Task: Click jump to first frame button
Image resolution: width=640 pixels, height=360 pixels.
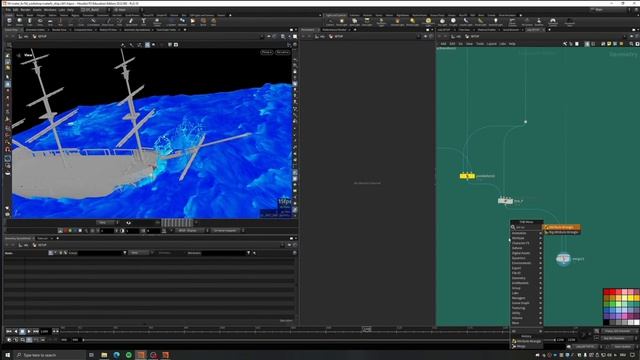Action: 9,331
